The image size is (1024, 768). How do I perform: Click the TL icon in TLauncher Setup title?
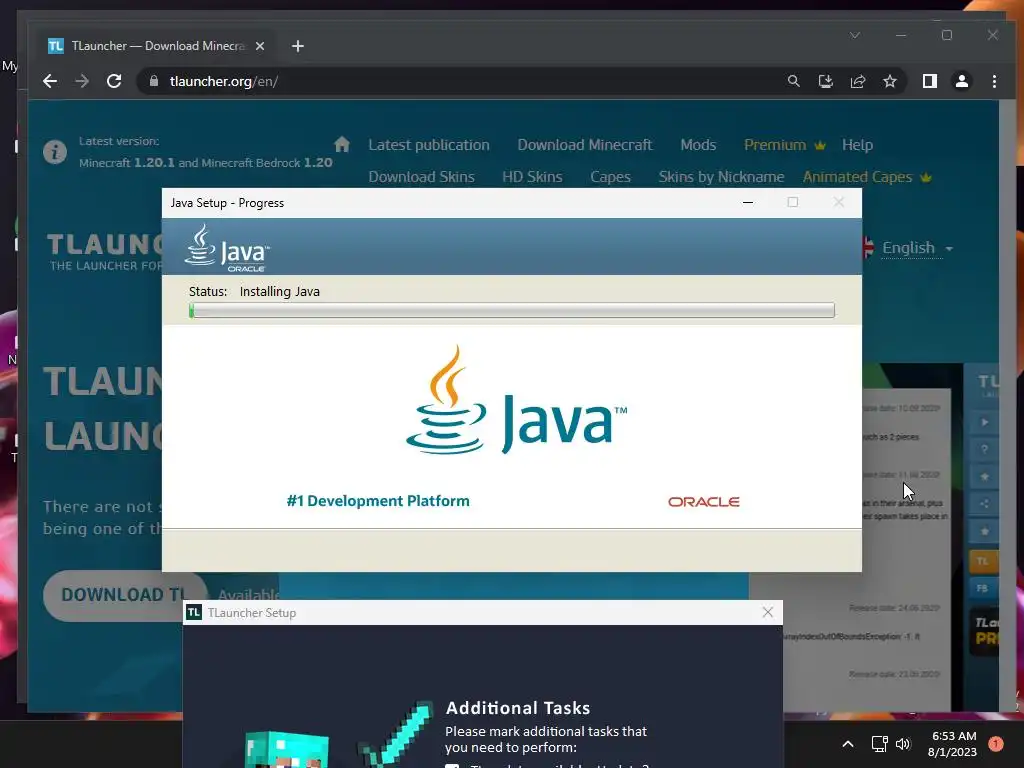194,612
